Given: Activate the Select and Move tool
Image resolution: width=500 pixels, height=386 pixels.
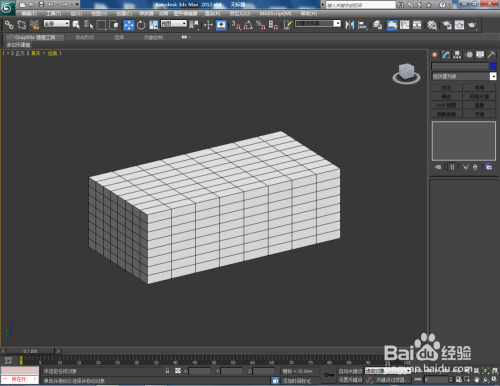Looking at the screenshot, I should click(x=129, y=25).
